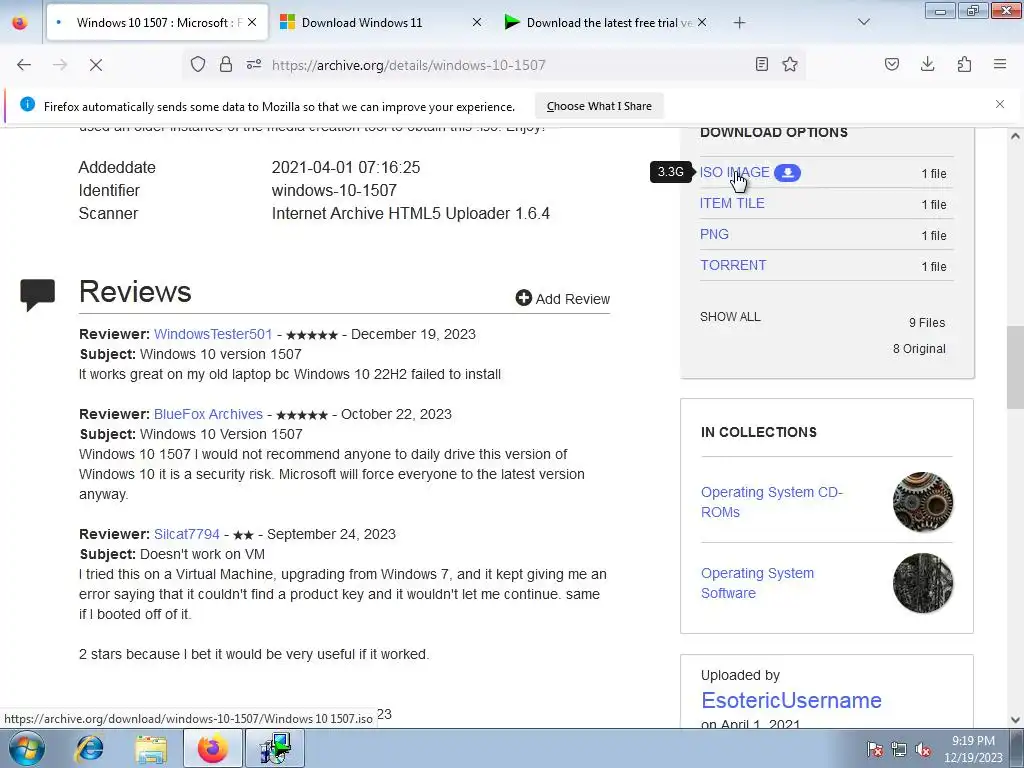Open site permissions icon in address bar
Image resolution: width=1024 pixels, height=768 pixels.
pos(254,64)
